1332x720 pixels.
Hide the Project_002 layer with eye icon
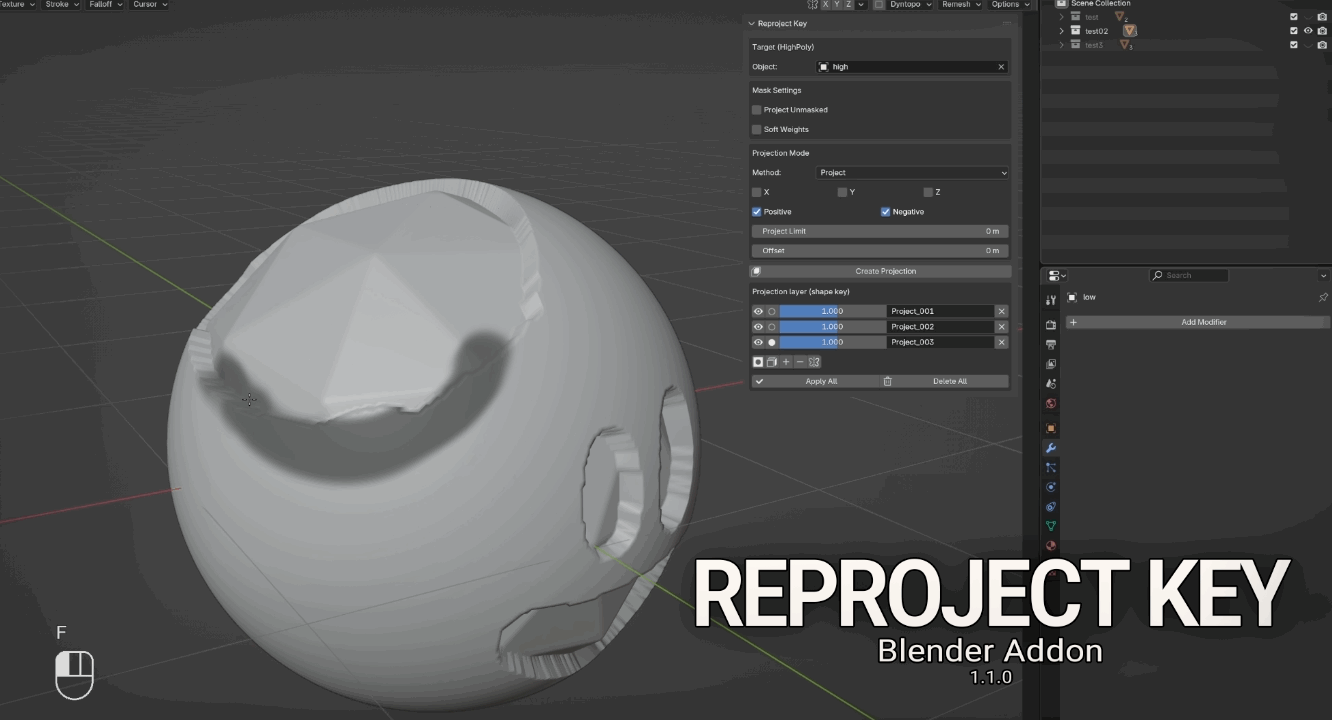click(758, 327)
